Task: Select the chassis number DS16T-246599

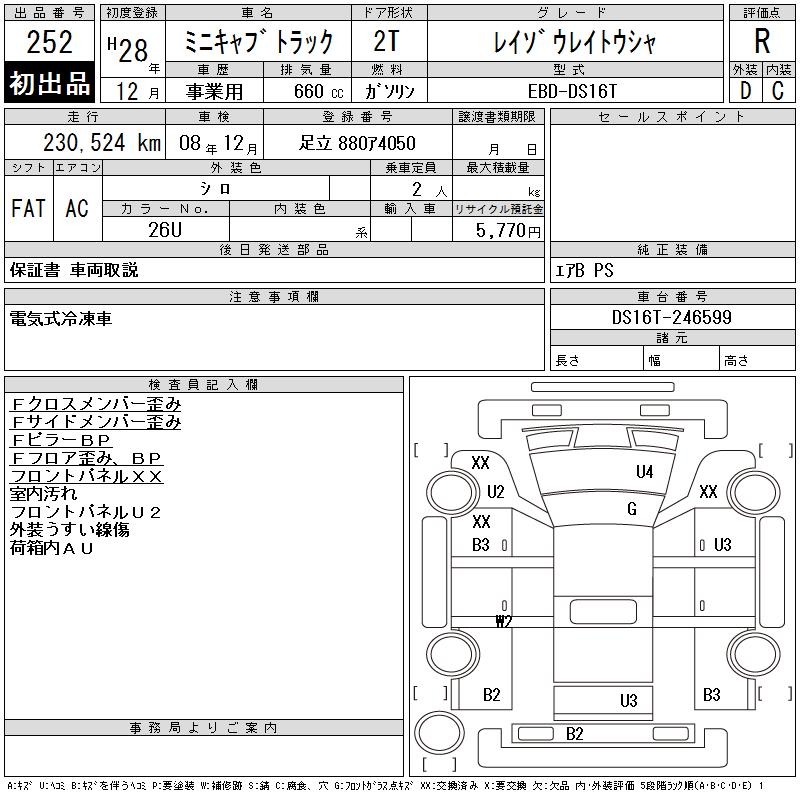Action: pyautogui.click(x=671, y=317)
